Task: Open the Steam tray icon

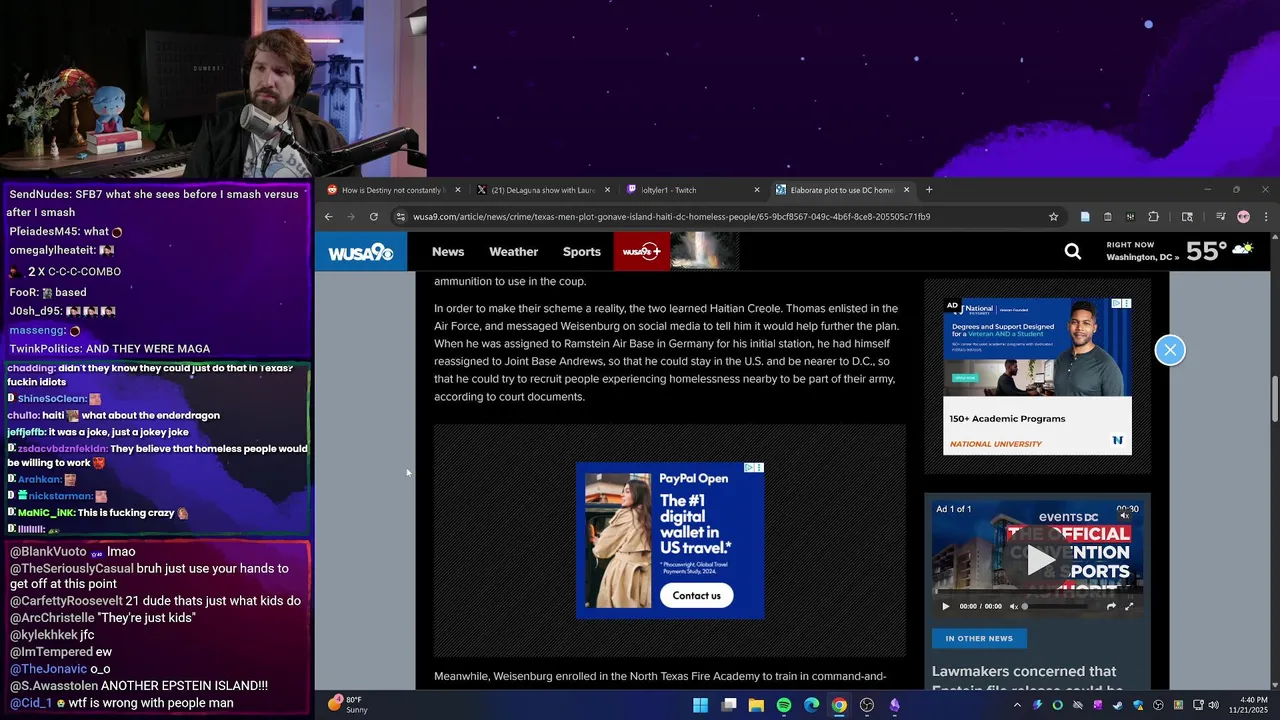Action: point(1118,705)
